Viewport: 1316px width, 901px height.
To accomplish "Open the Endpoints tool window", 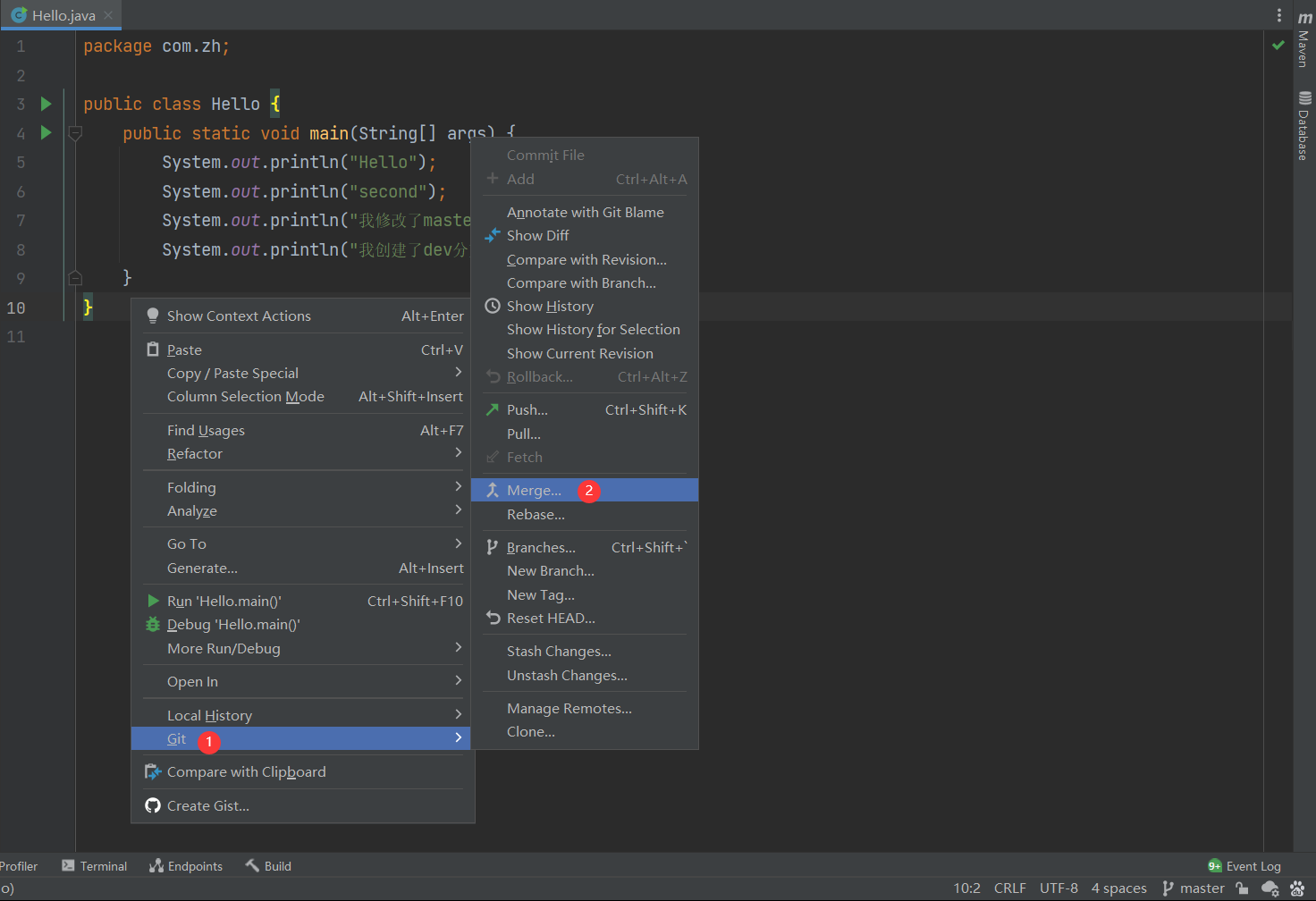I will pos(186,866).
